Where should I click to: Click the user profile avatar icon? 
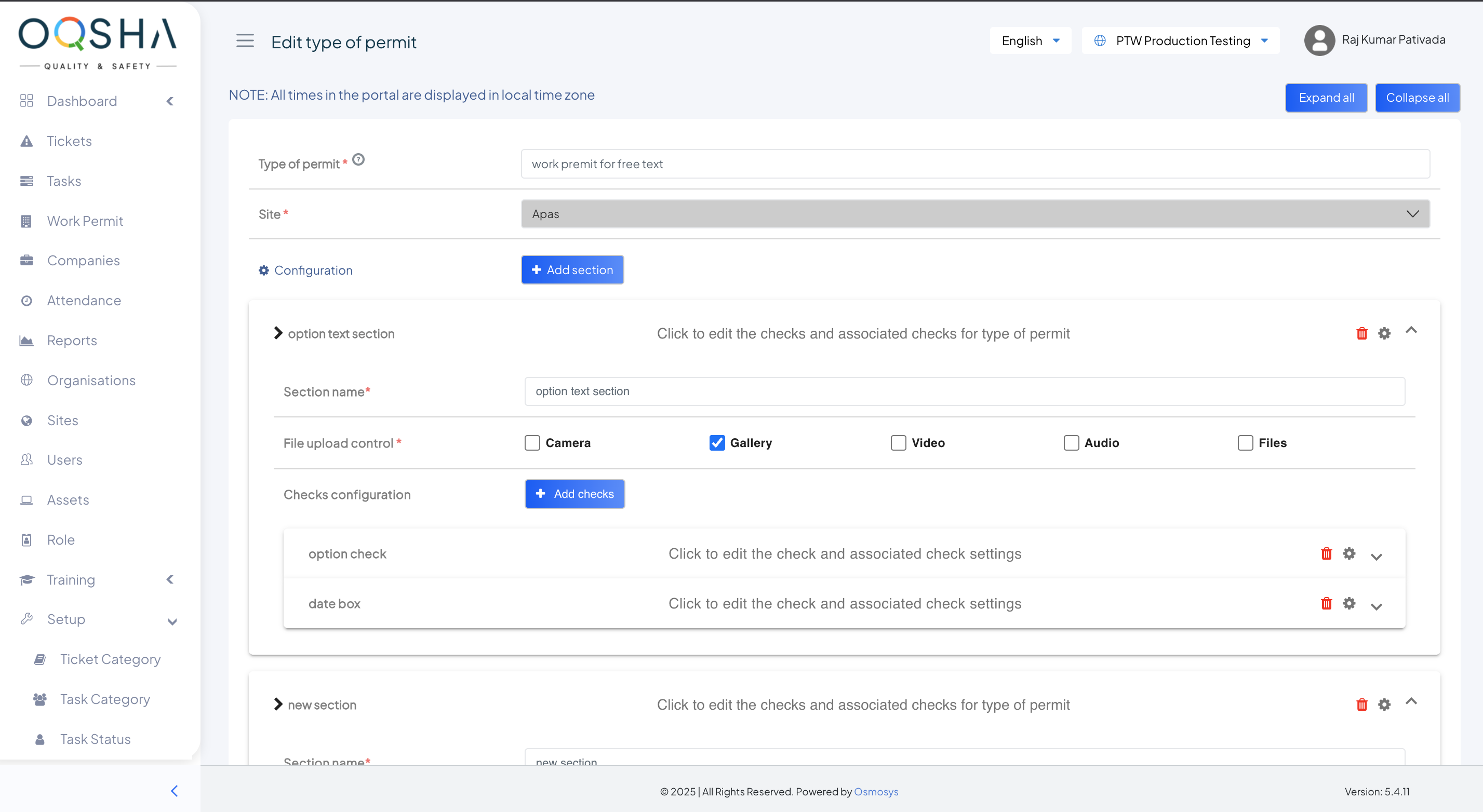1319,40
